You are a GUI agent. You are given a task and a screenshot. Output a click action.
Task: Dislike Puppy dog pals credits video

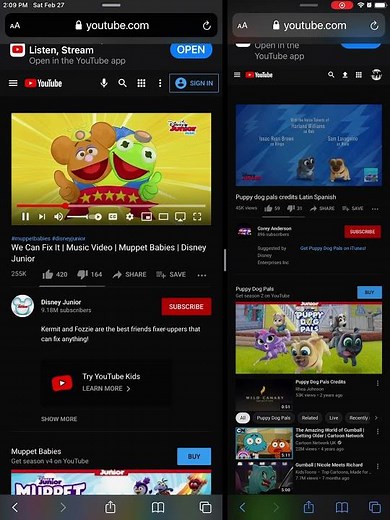(x=295, y=208)
